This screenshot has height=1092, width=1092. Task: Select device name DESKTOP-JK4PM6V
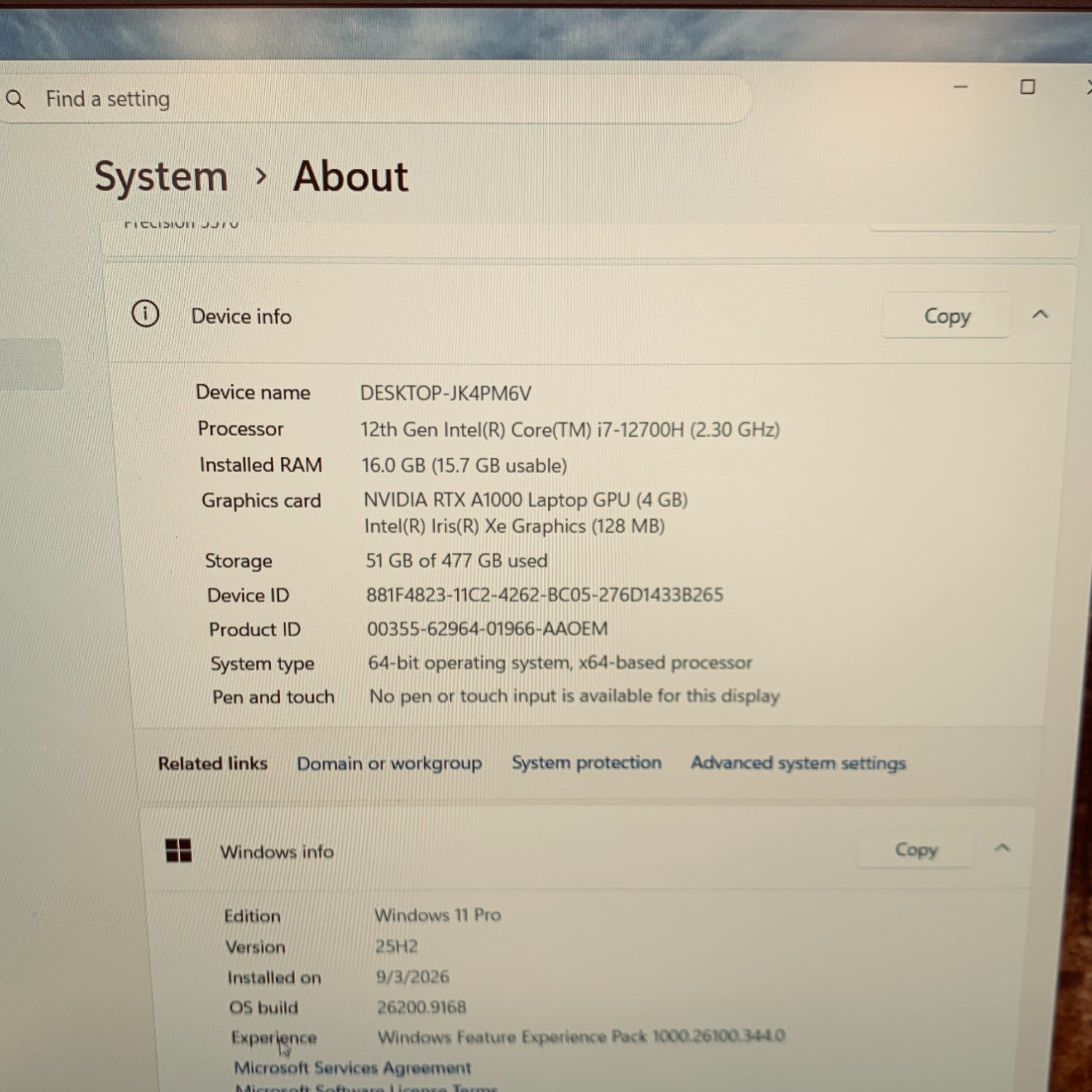(446, 393)
